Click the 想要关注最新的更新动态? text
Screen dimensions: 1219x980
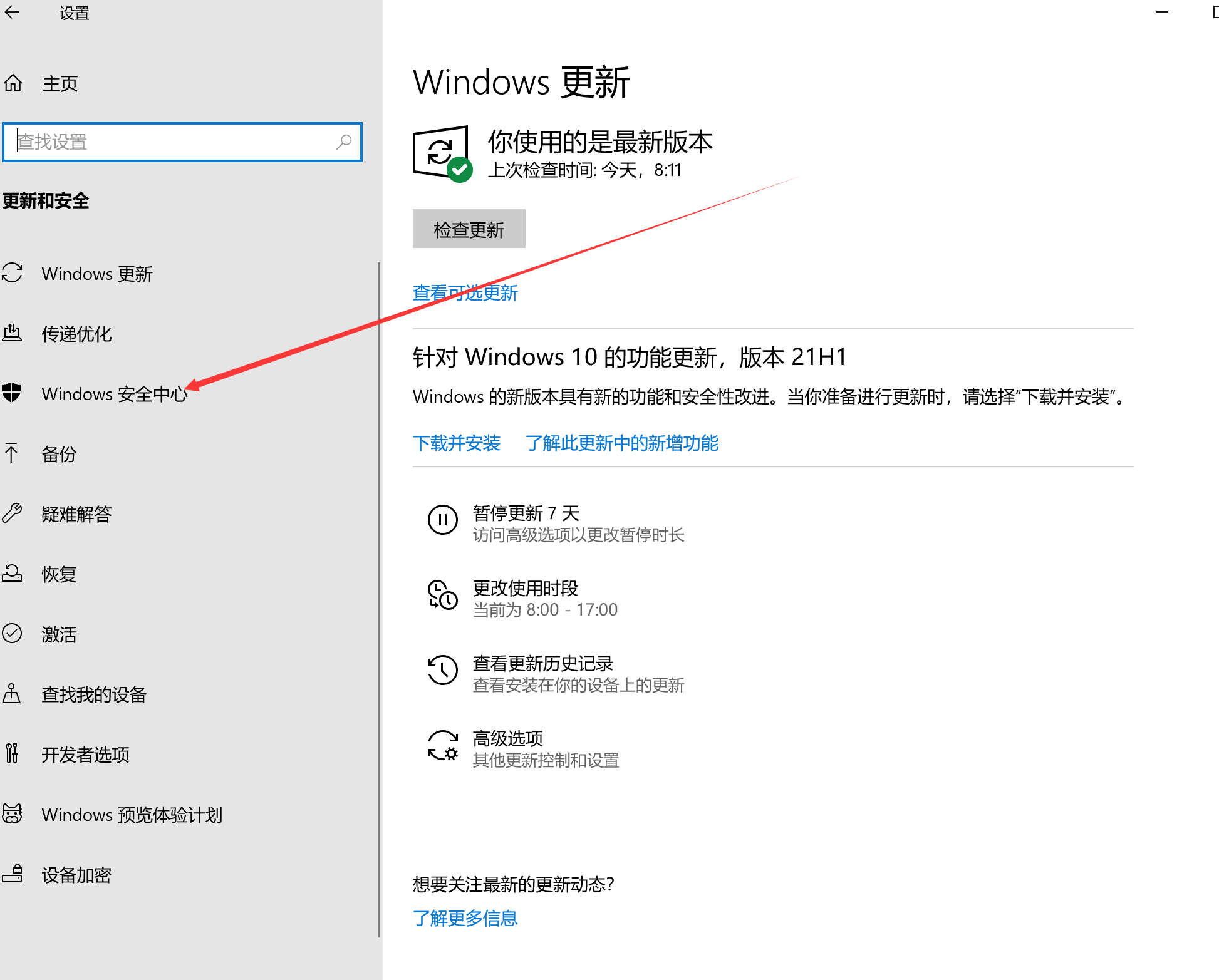click(x=514, y=884)
